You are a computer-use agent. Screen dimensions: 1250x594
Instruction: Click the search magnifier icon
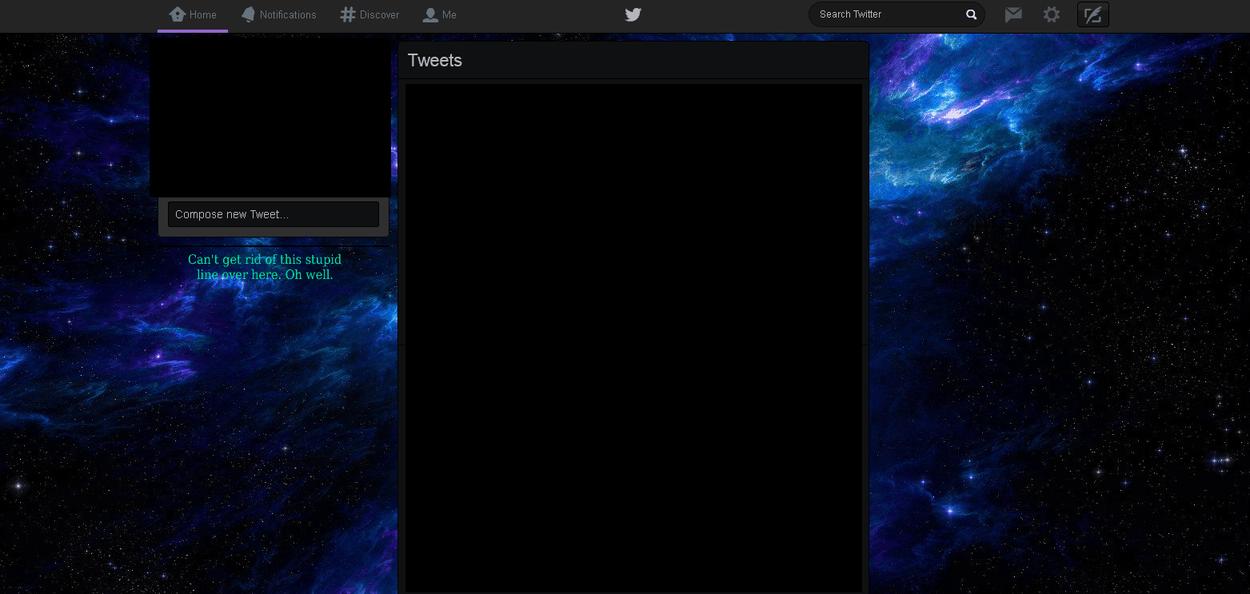pos(971,15)
